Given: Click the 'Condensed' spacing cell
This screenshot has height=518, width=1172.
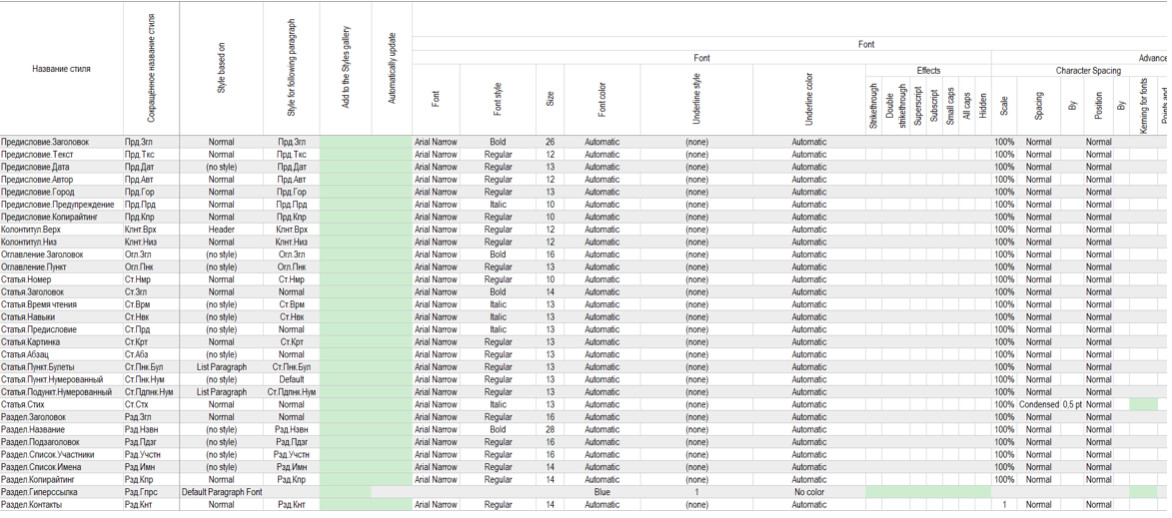Looking at the screenshot, I should (1038, 404).
